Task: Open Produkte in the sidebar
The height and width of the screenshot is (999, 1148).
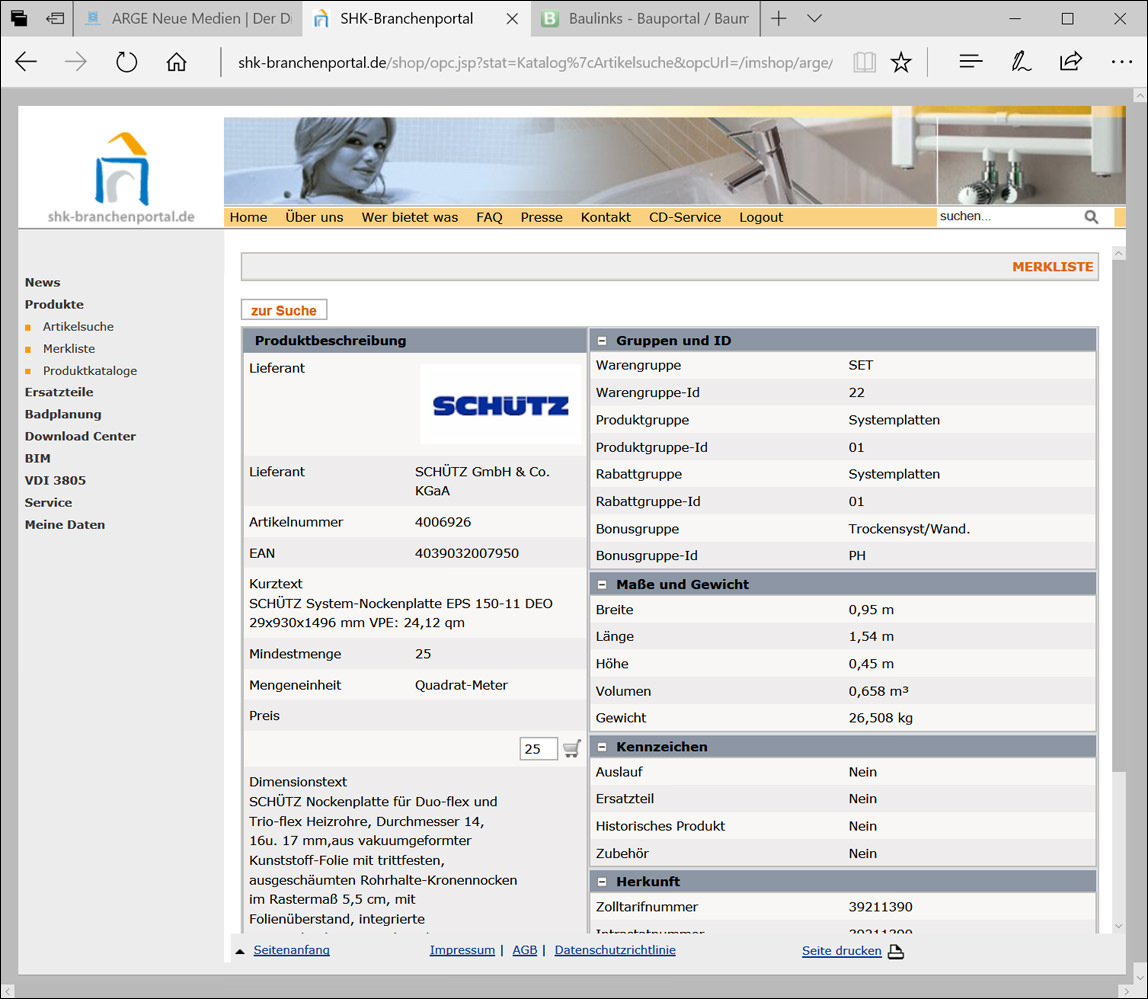Action: click(x=54, y=305)
